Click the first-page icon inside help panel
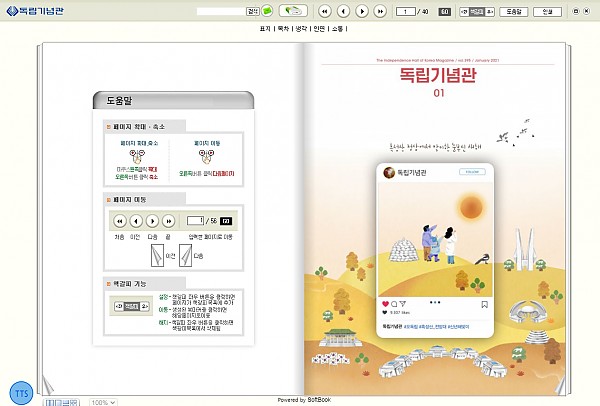The image size is (600, 406). (120, 221)
